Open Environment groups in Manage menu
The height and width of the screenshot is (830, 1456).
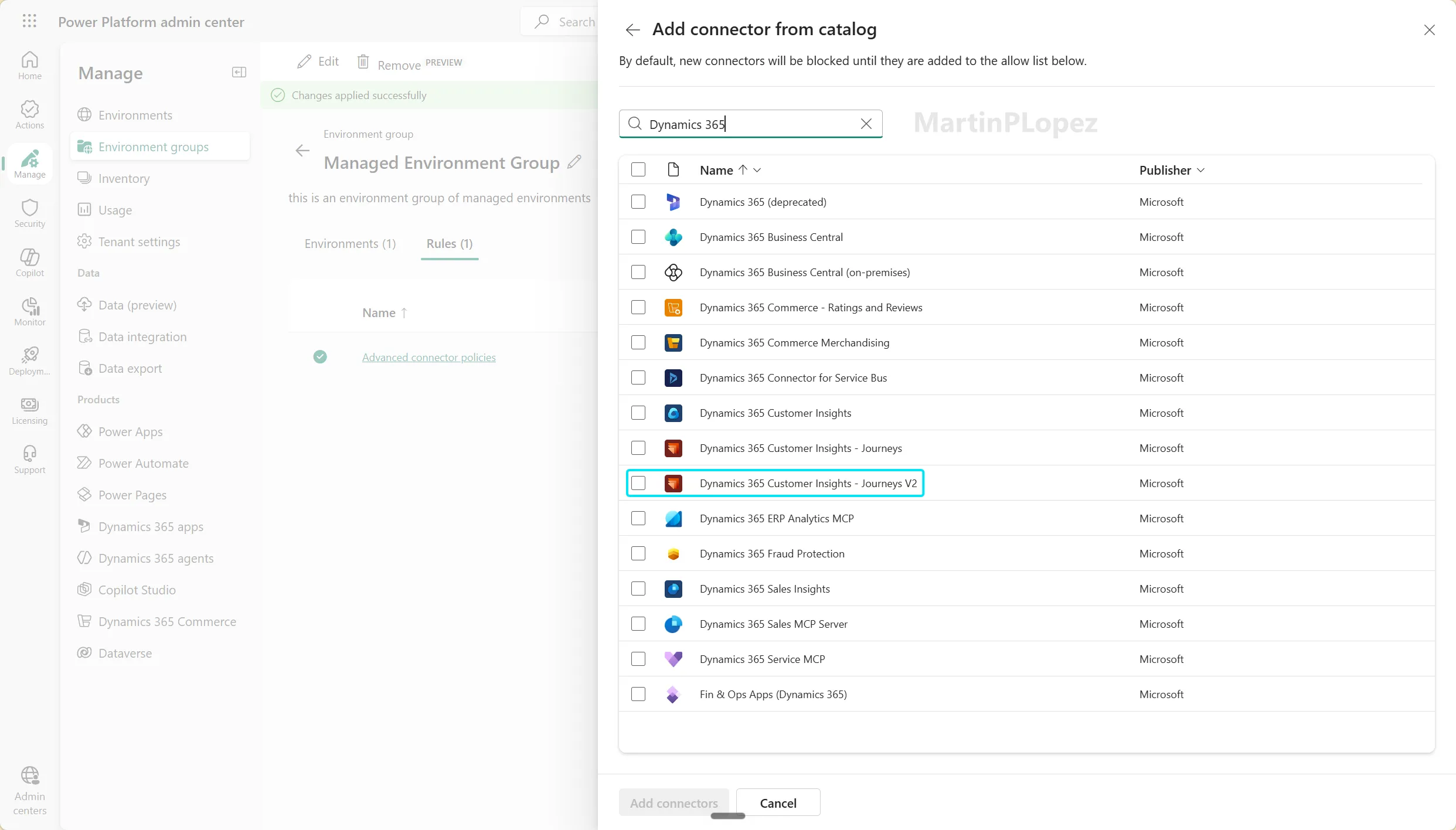[159, 147]
